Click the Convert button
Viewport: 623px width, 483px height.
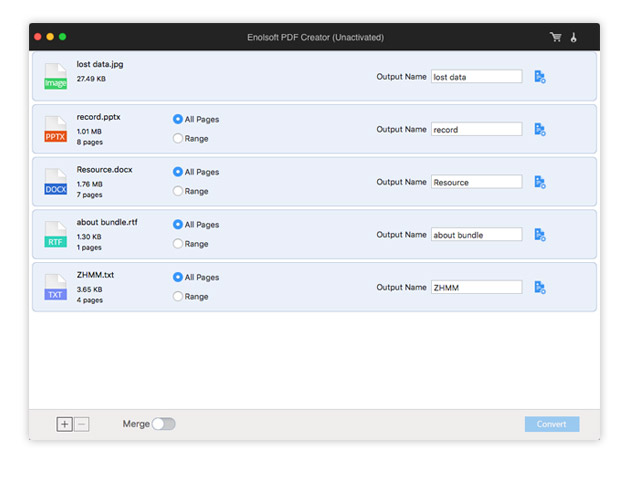tap(552, 424)
